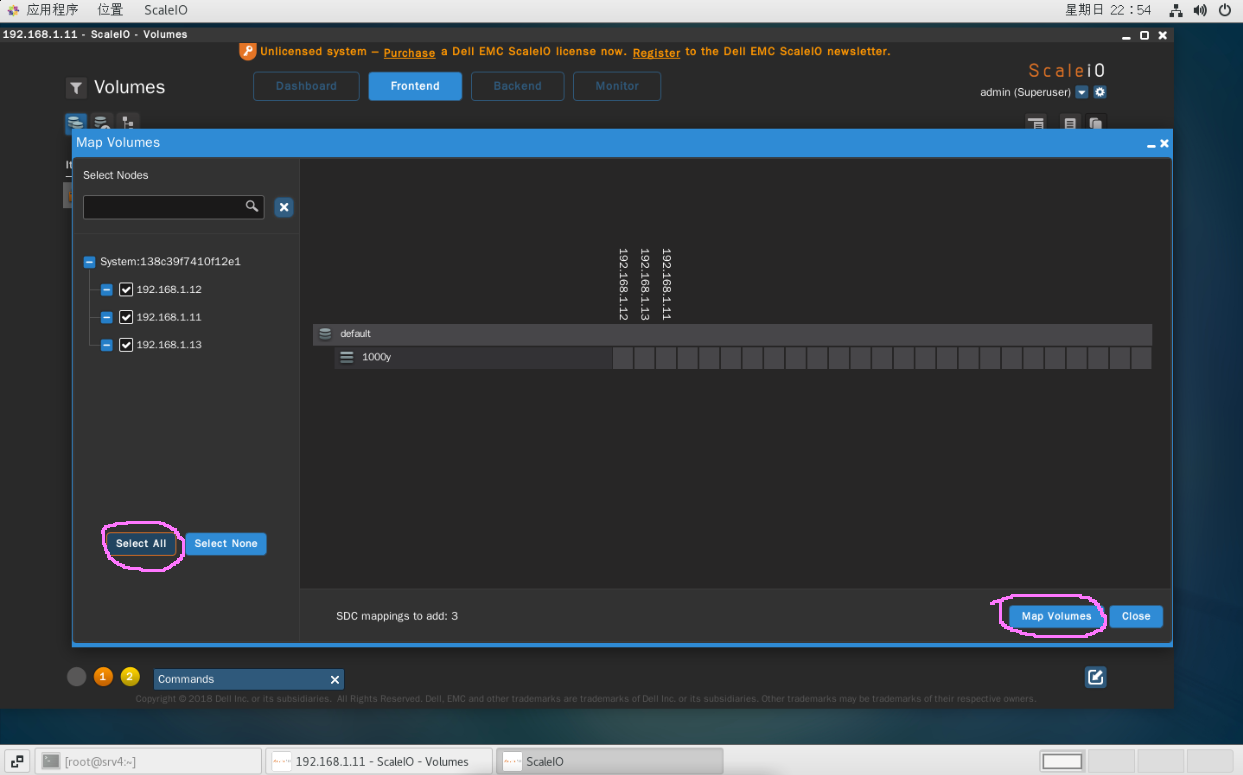Follow the Register newsletter link

tap(656, 52)
